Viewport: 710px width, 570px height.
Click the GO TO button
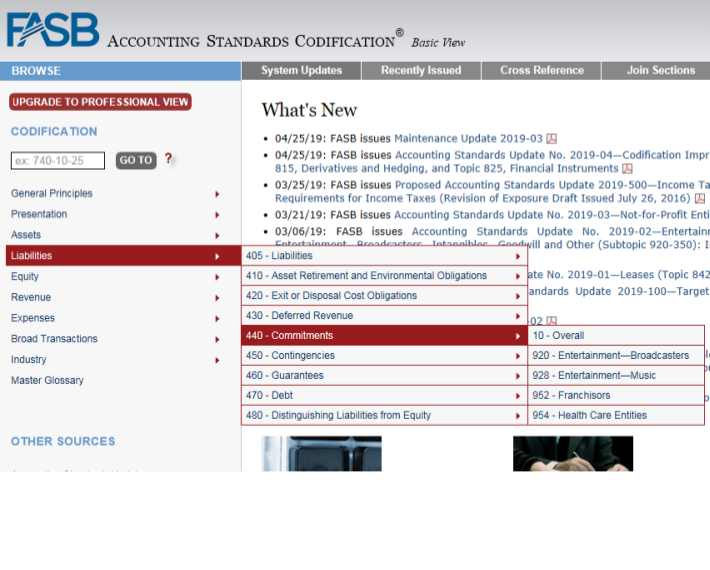point(136,160)
